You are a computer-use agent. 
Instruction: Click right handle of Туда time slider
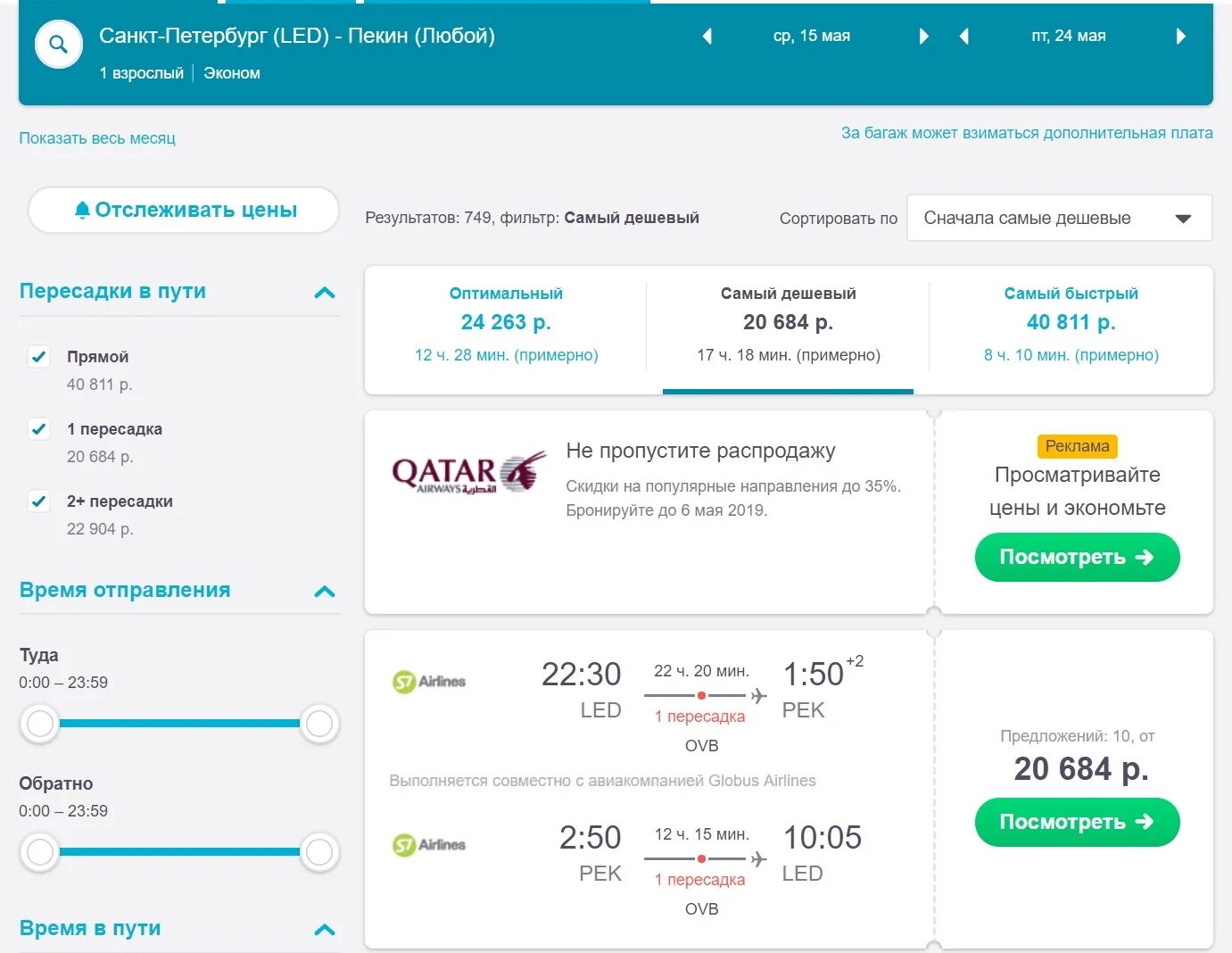[318, 724]
